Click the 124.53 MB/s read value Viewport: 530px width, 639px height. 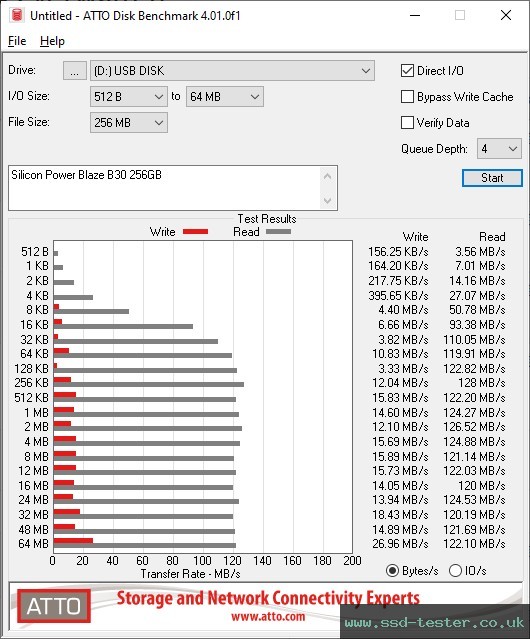pos(475,500)
